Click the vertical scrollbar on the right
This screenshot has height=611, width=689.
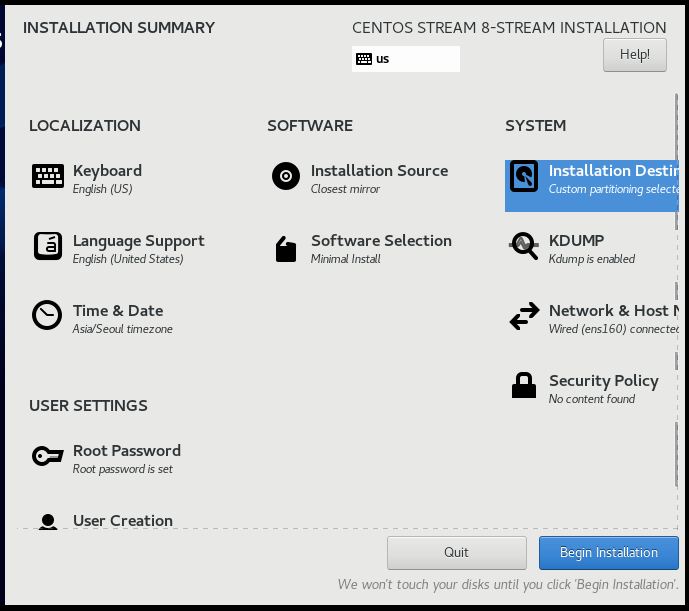point(676,290)
